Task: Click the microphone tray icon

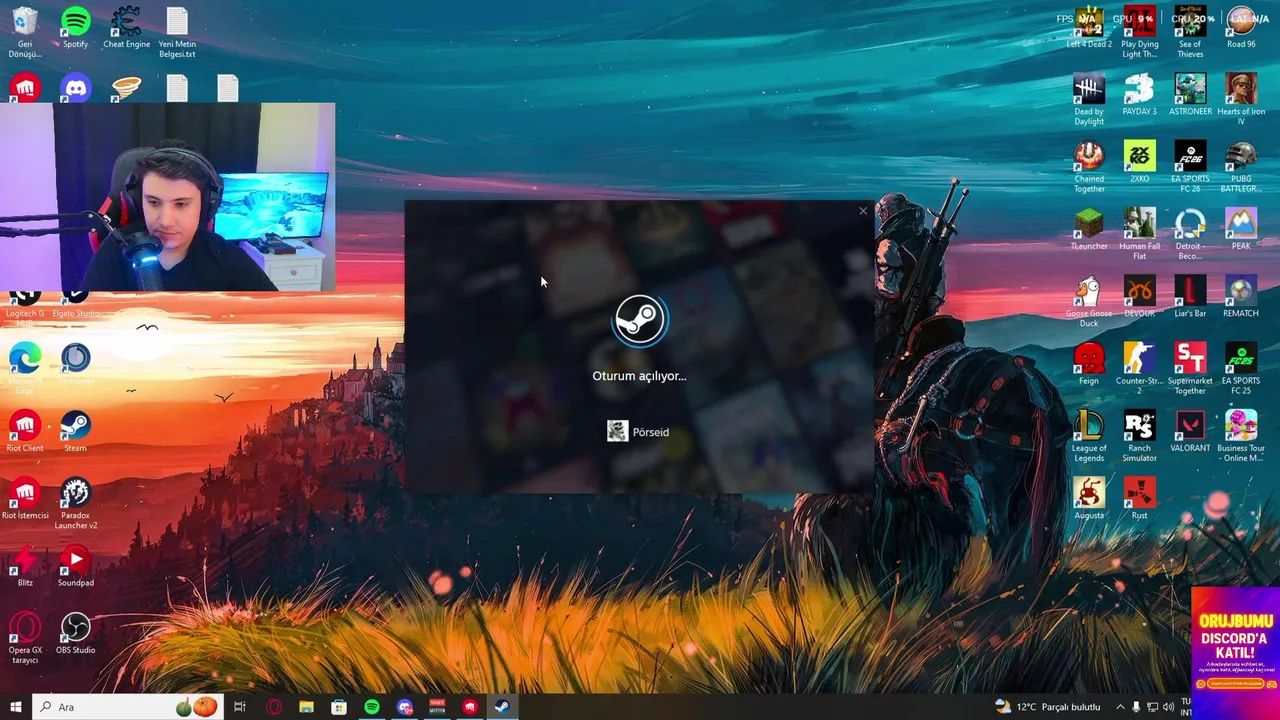Action: tap(1136, 707)
